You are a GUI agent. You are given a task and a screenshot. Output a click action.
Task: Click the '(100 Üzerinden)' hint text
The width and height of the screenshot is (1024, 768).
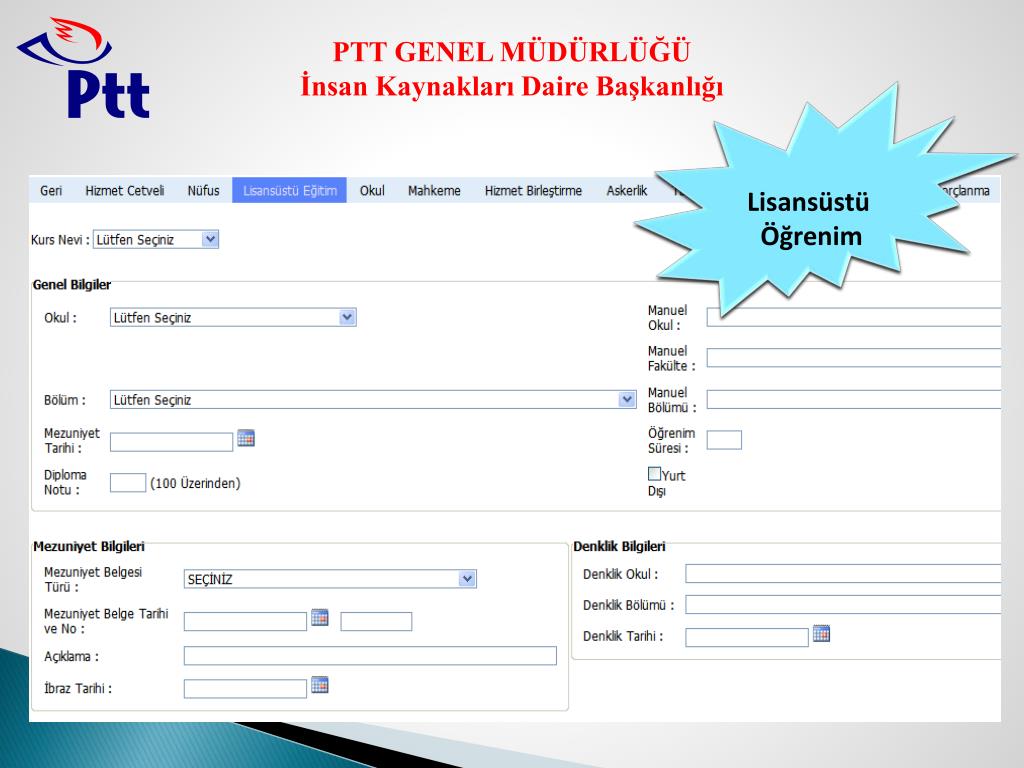click(195, 483)
